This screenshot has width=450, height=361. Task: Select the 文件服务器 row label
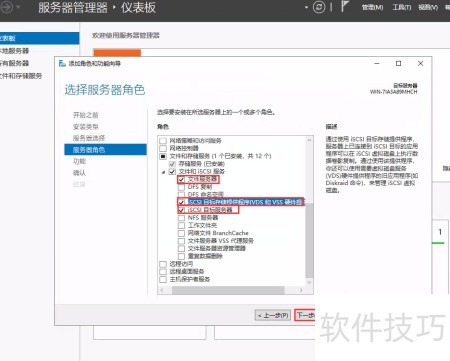point(202,179)
